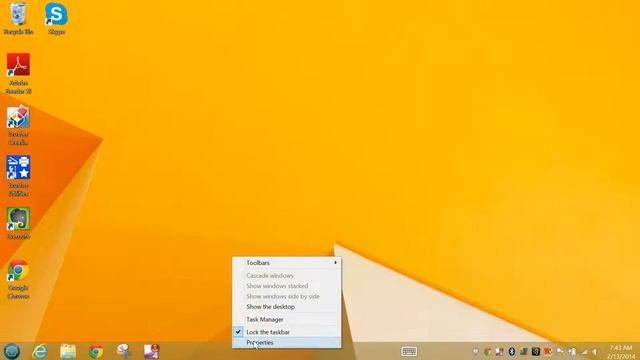Expand the Toolbars submenu
Image resolution: width=640 pixels, height=360 pixels.
pyautogui.click(x=287, y=263)
